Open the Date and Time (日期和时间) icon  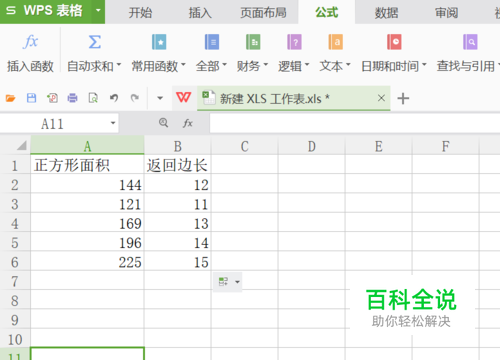[394, 42]
